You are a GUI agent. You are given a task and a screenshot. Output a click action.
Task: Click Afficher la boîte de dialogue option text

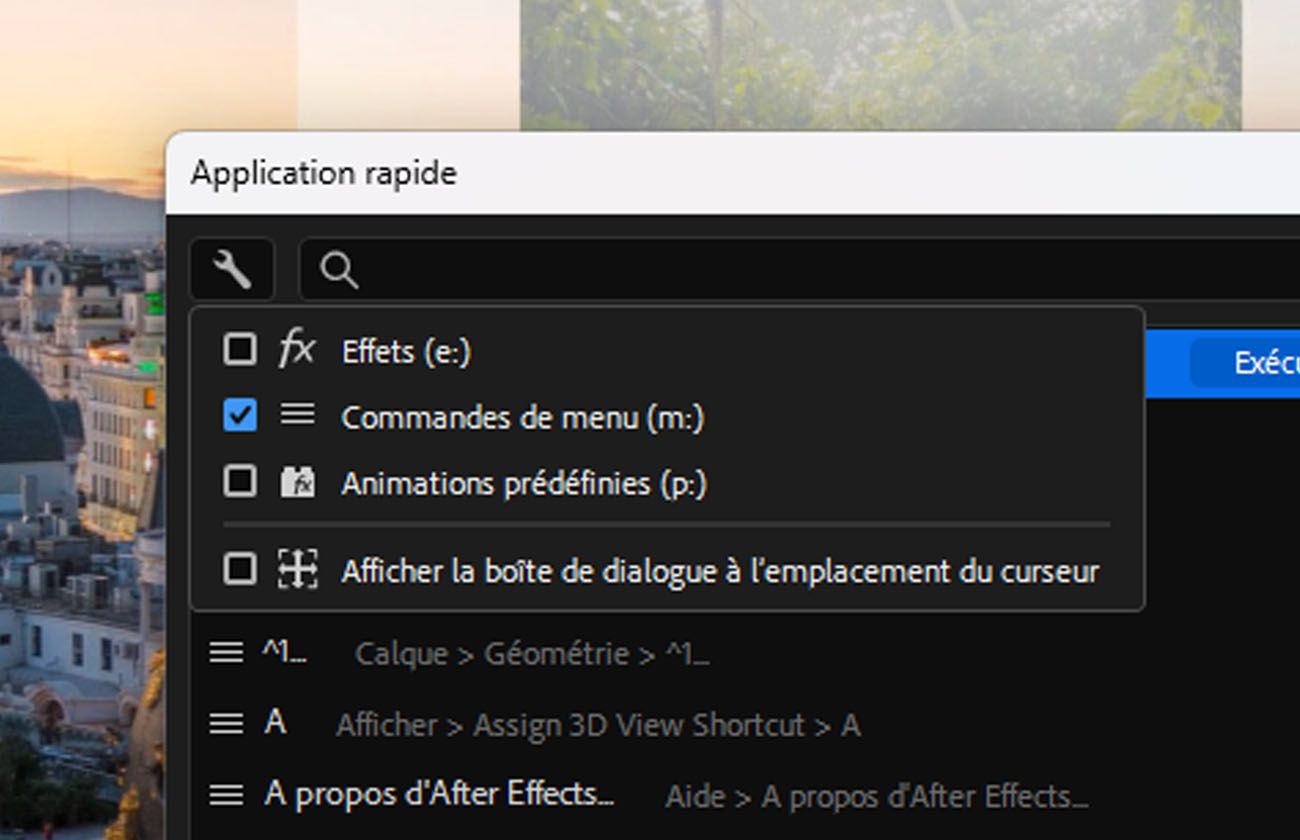[720, 572]
